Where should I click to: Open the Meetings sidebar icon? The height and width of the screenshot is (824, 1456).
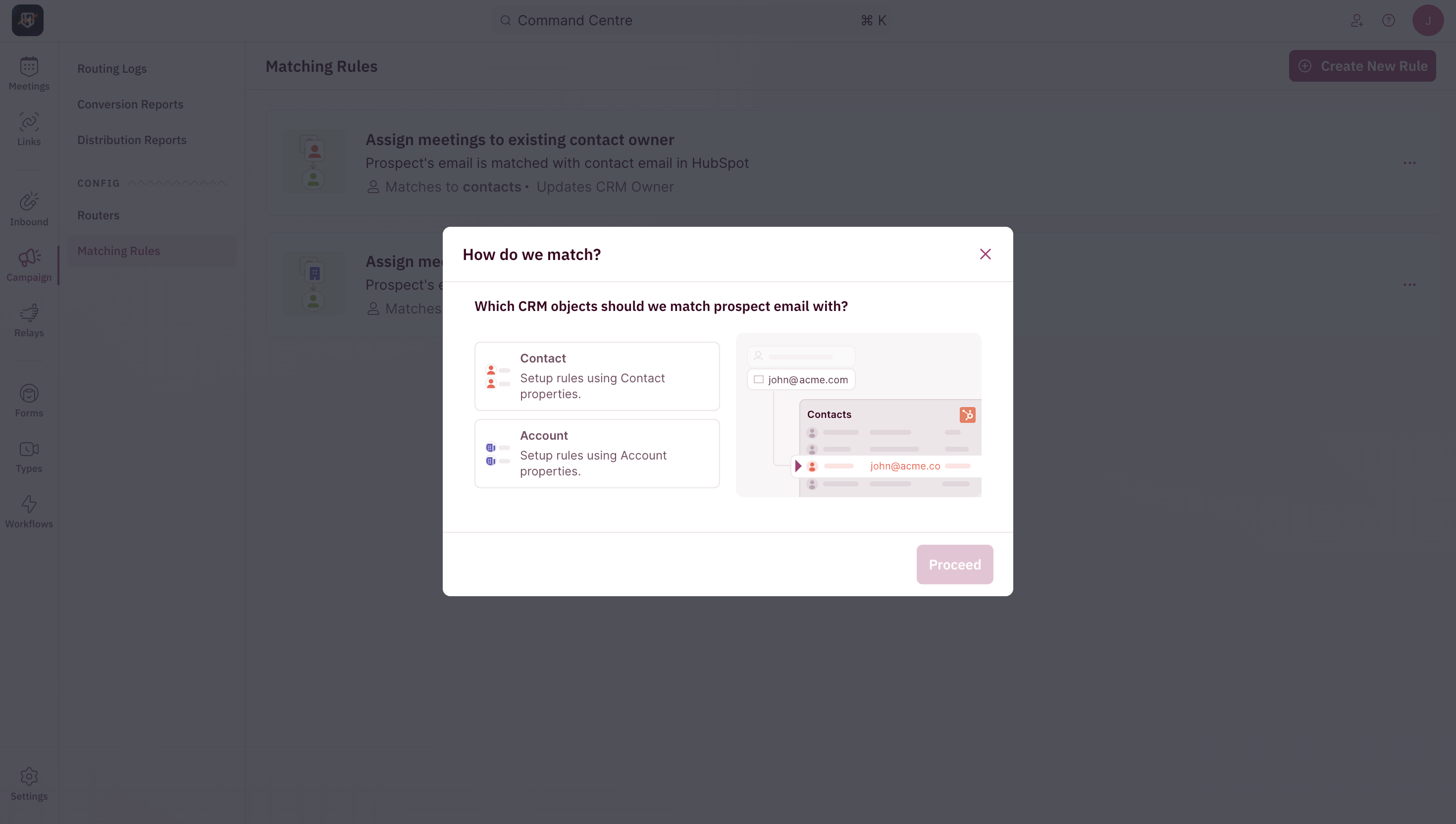point(29,67)
